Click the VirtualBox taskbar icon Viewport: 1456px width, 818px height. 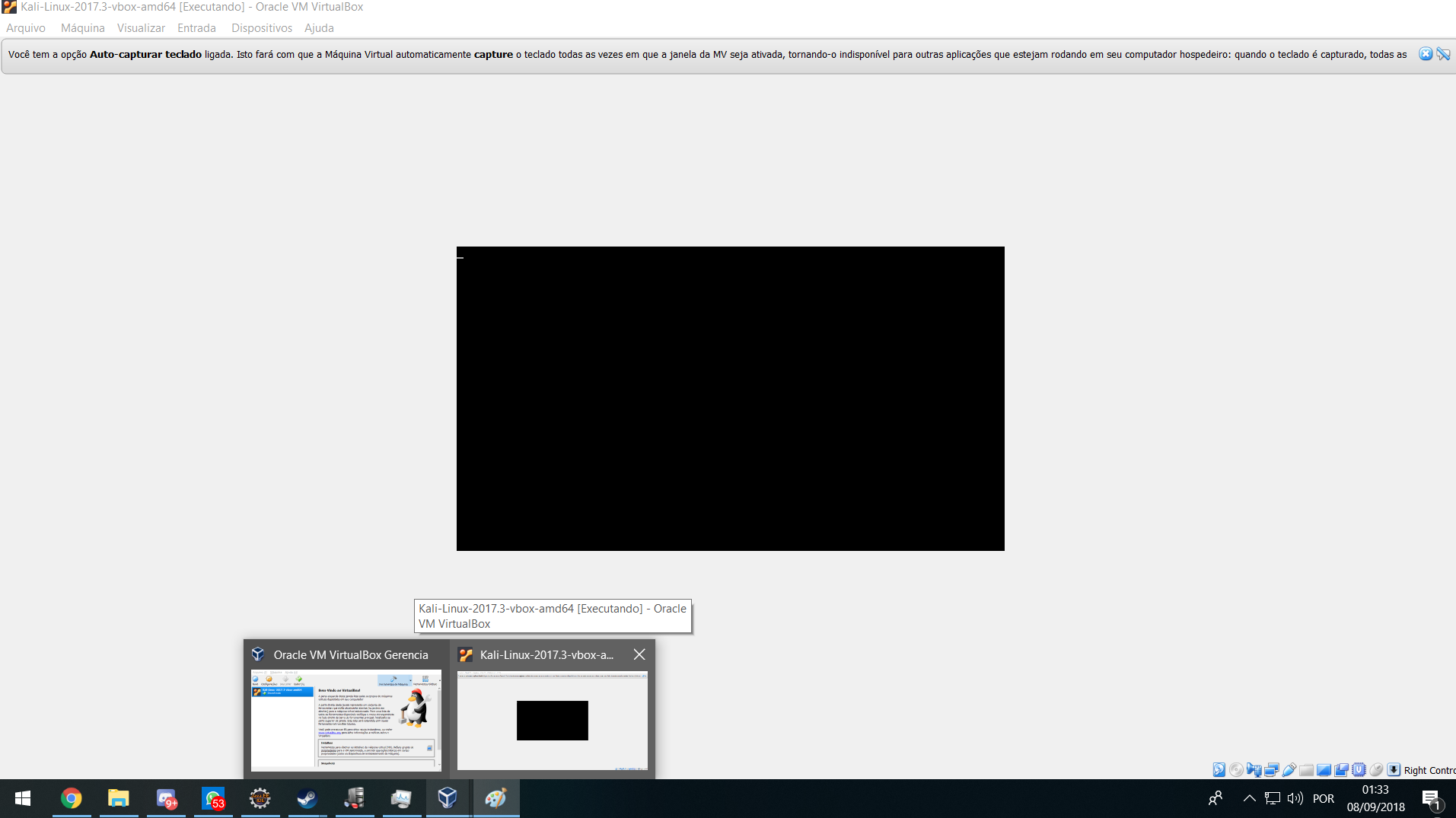pos(448,798)
